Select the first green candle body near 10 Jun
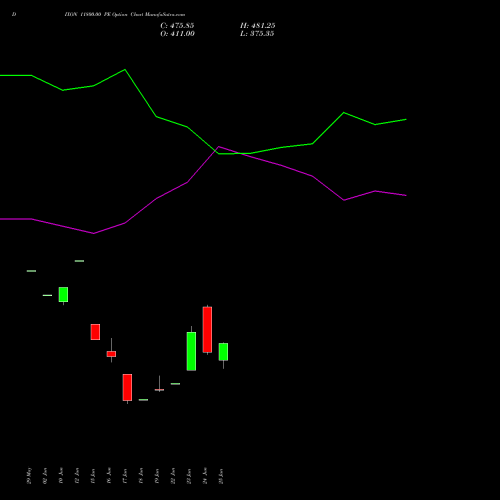Image resolution: width=500 pixels, height=500 pixels. (x=63, y=295)
